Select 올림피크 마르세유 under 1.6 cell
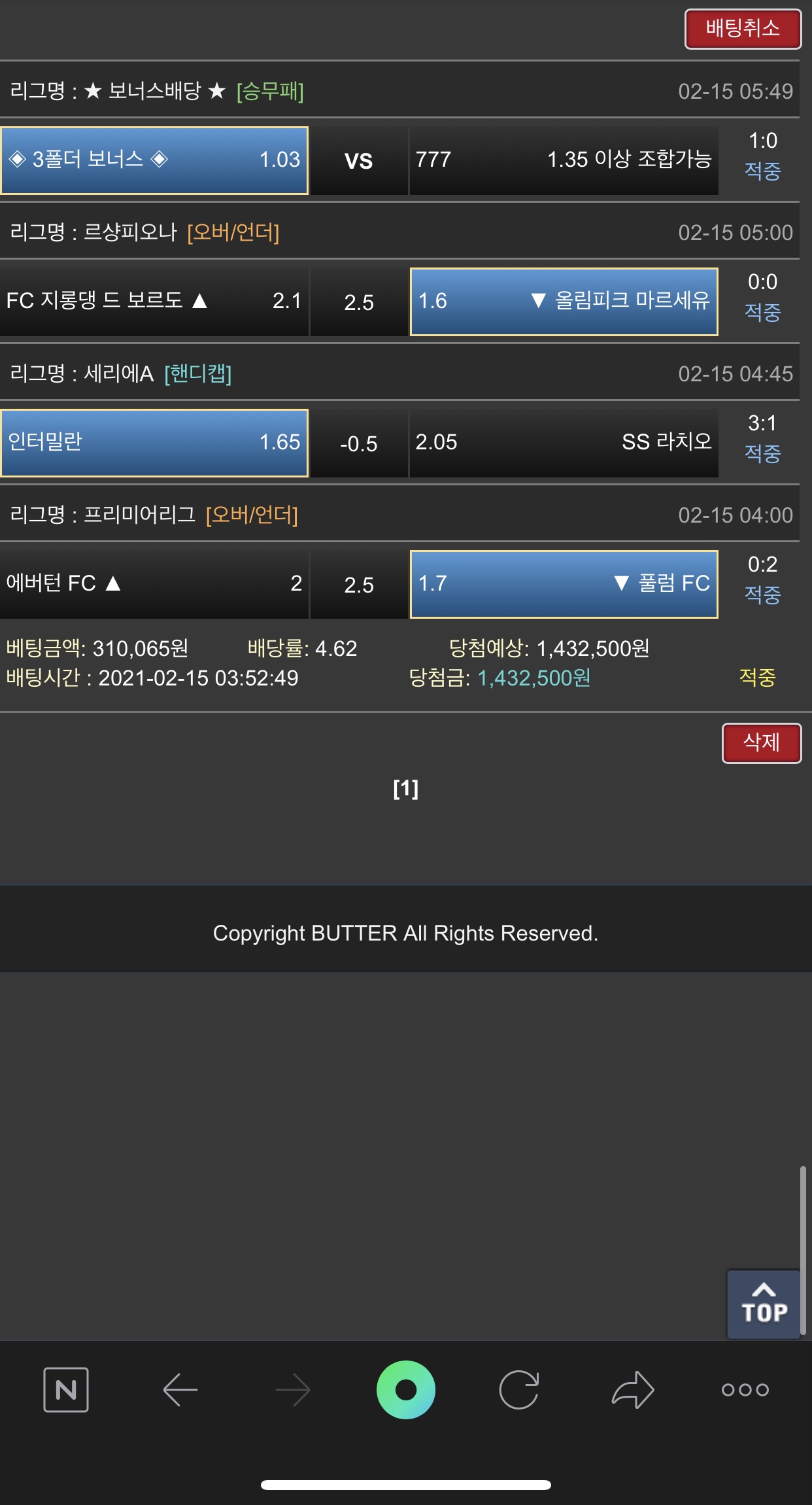 click(564, 302)
